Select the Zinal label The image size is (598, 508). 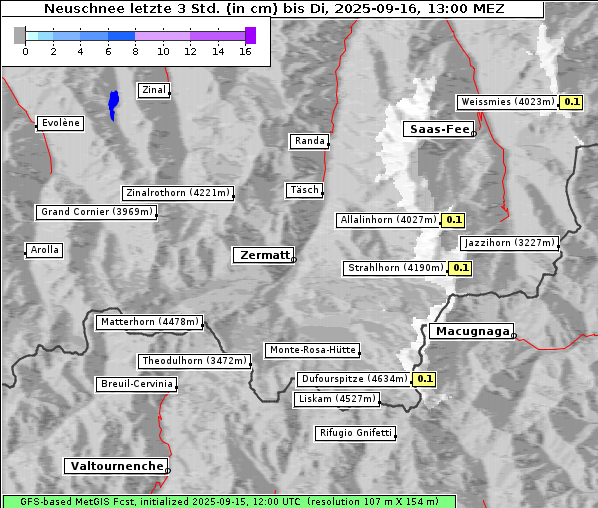pyautogui.click(x=154, y=90)
